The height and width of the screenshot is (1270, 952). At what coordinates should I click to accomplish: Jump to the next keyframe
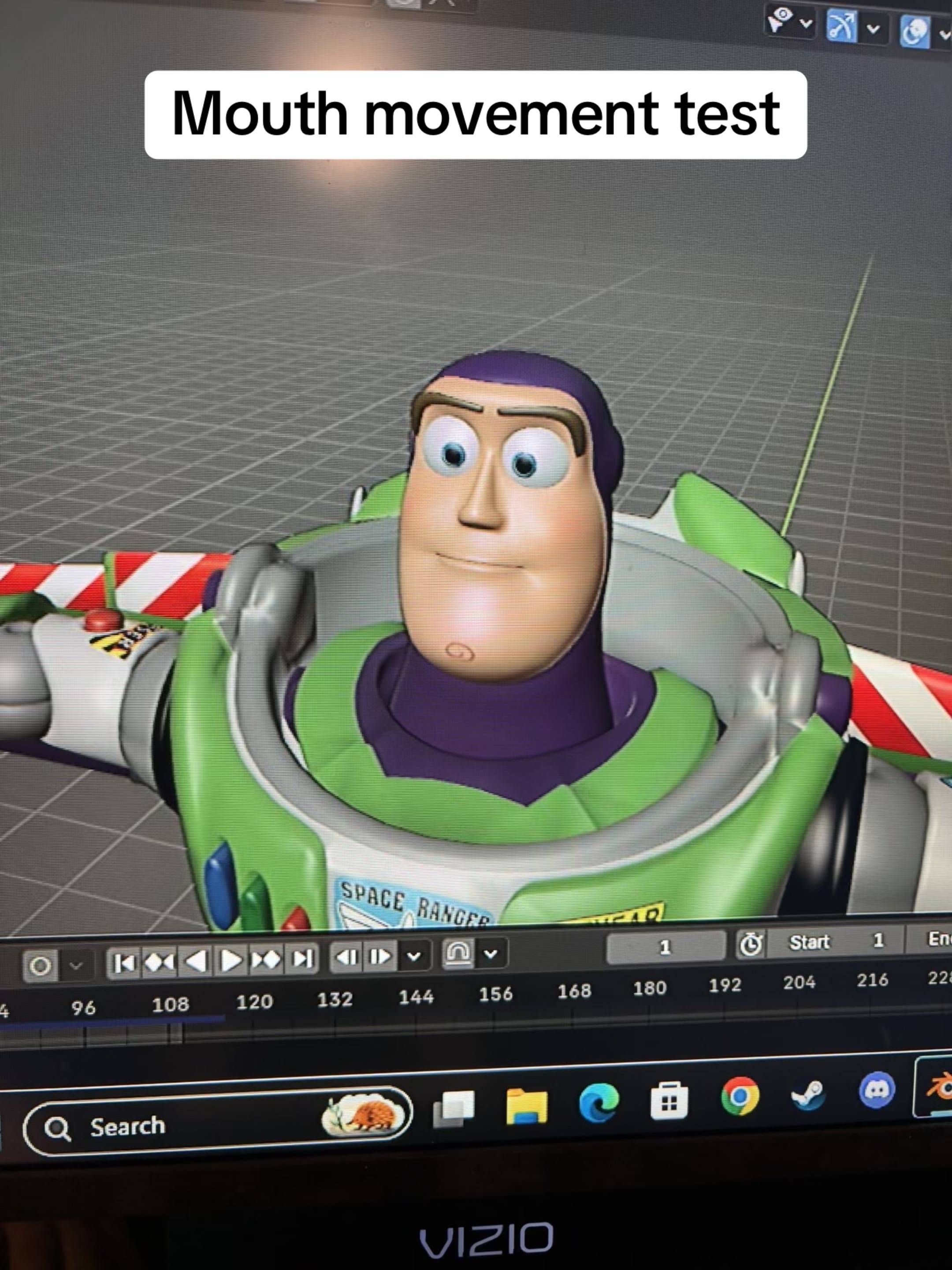point(265,959)
